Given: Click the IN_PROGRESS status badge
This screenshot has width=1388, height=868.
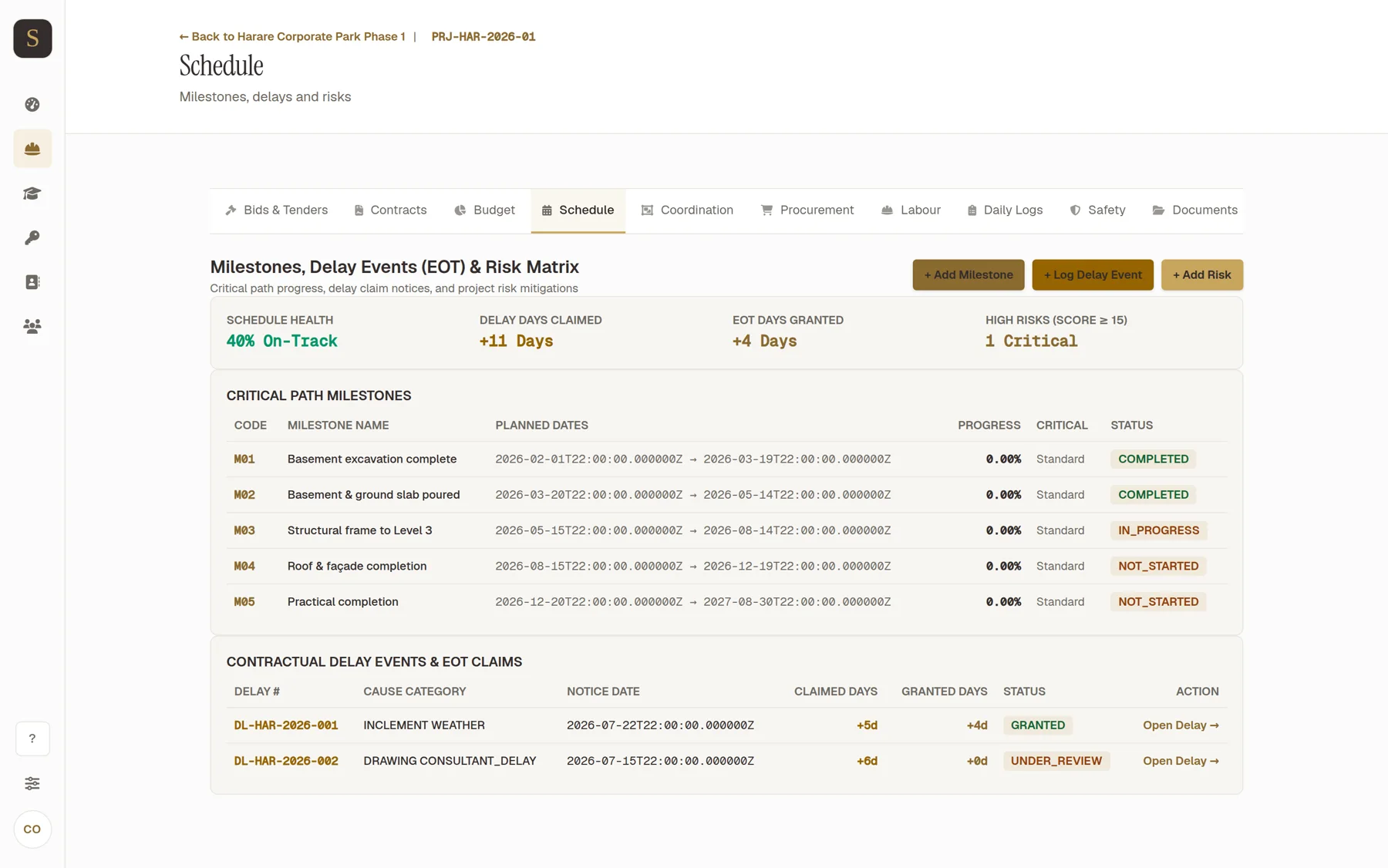Looking at the screenshot, I should pos(1158,530).
